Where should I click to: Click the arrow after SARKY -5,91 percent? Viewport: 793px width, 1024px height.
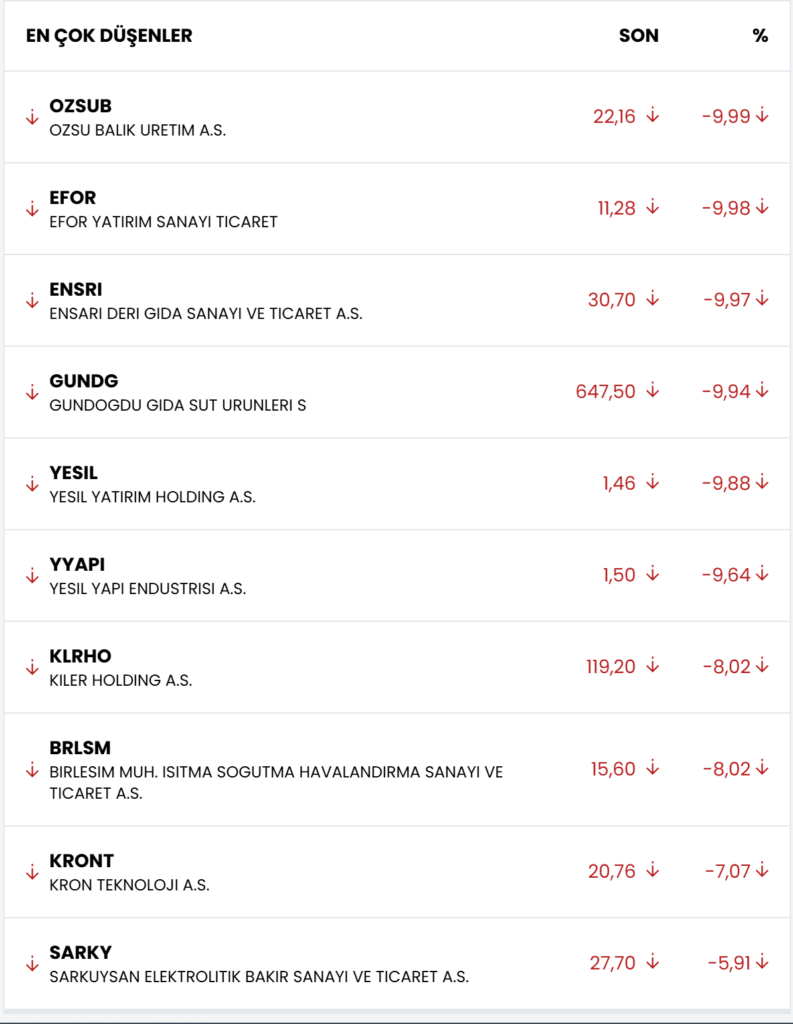point(763,963)
